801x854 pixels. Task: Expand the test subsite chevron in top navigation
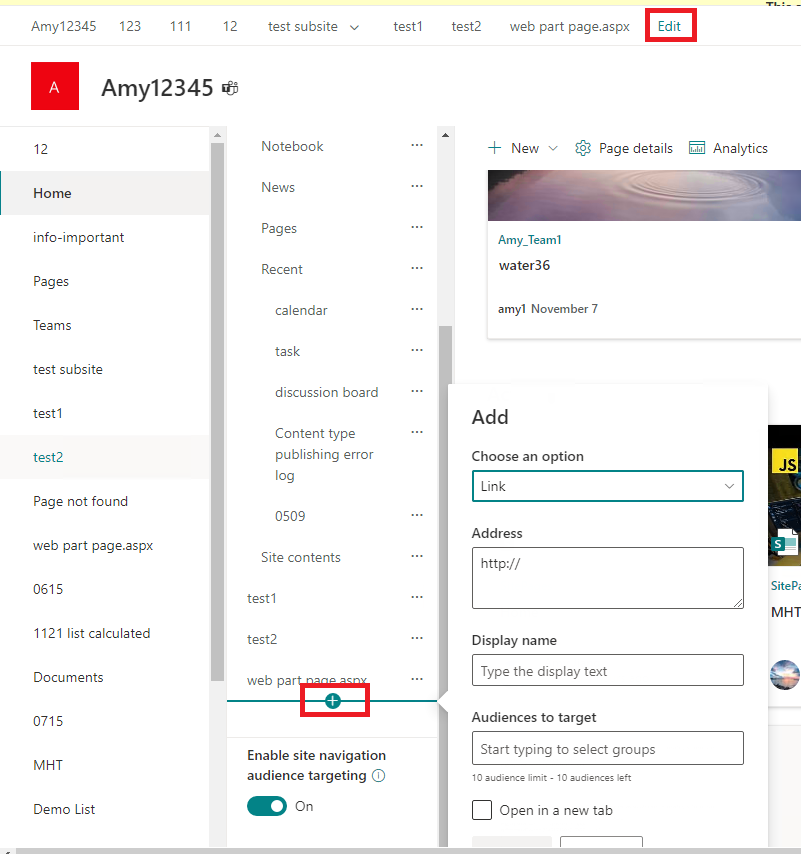point(354,27)
